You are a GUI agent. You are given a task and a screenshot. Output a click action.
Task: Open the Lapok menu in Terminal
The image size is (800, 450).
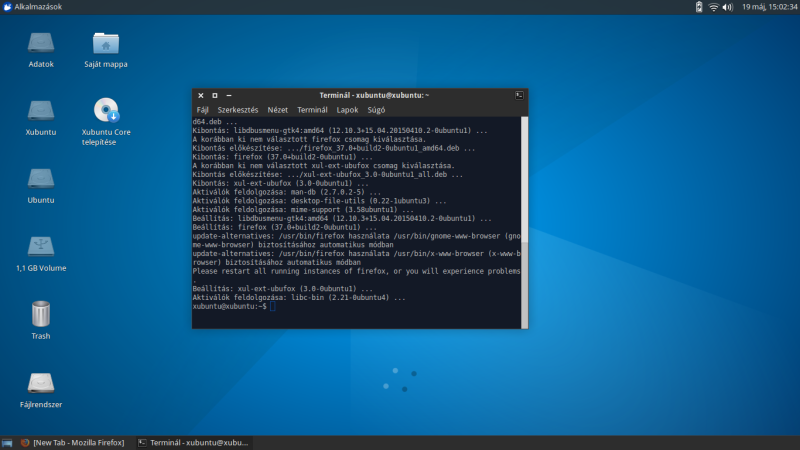click(x=347, y=110)
